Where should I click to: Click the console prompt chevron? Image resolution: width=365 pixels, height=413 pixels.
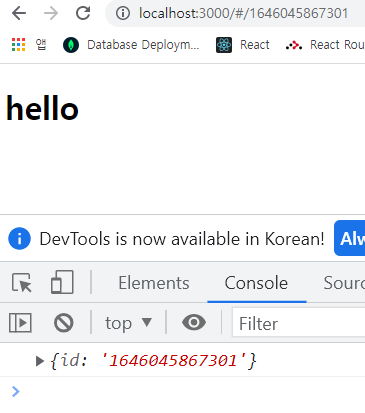tap(16, 391)
